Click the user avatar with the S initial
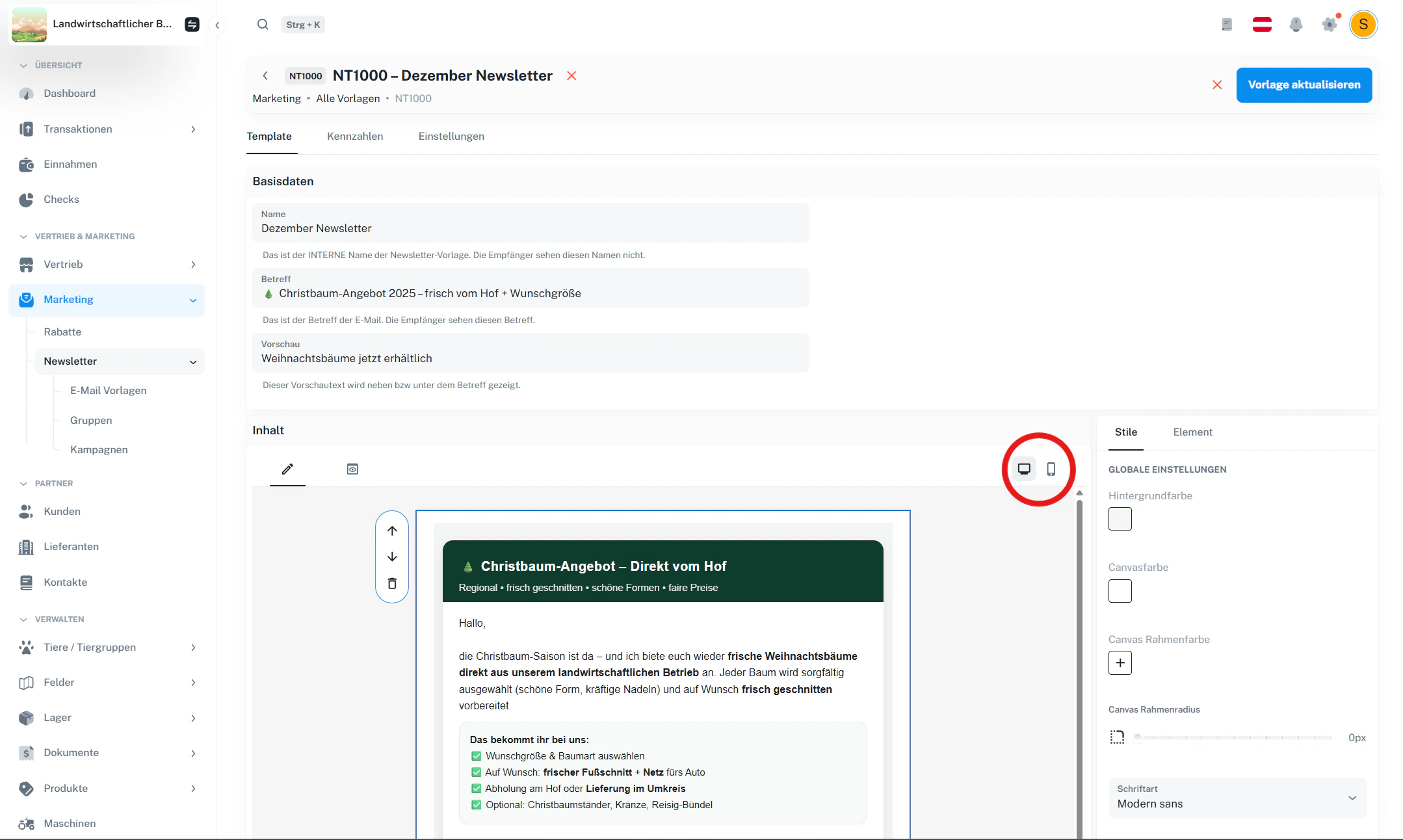 1363,24
